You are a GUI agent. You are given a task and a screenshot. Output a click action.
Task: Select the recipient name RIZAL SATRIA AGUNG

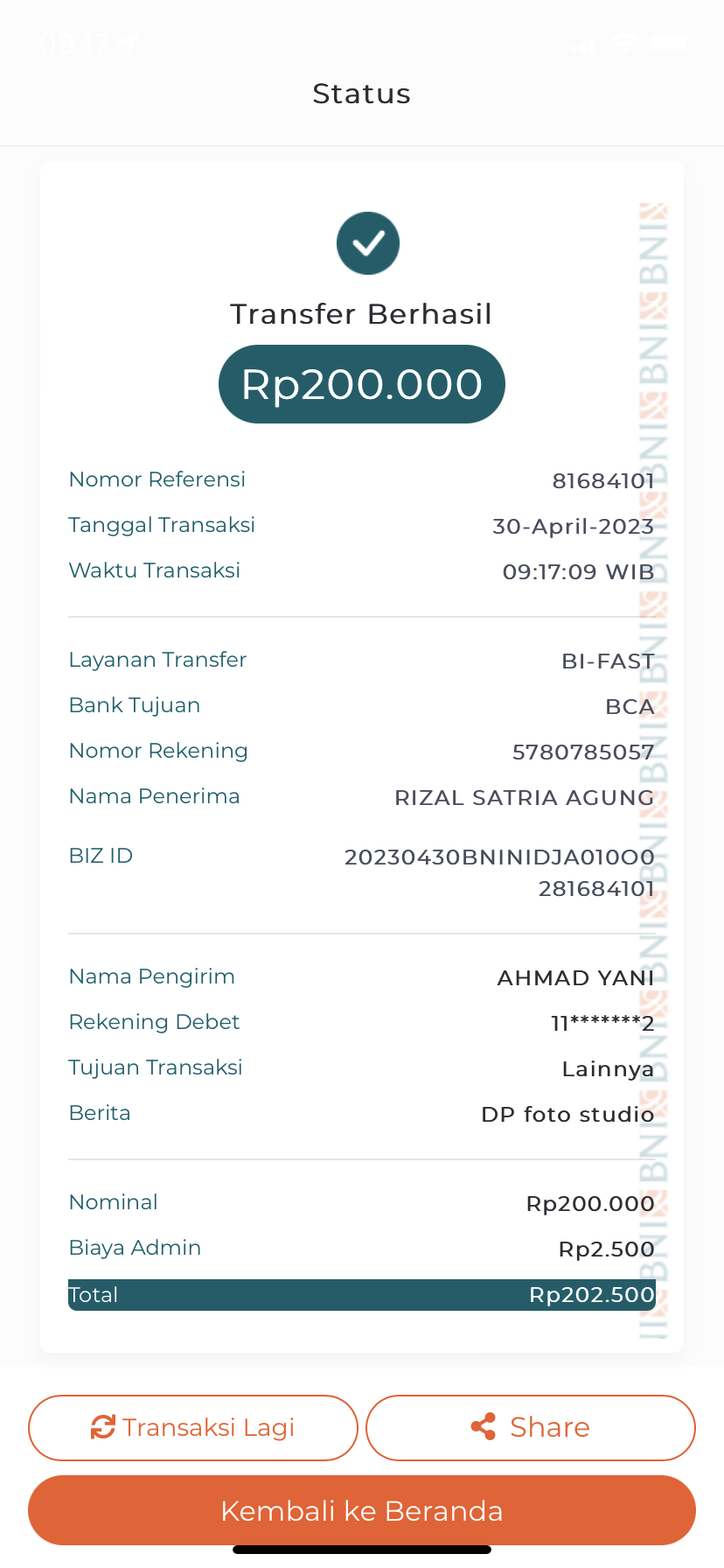click(x=524, y=797)
